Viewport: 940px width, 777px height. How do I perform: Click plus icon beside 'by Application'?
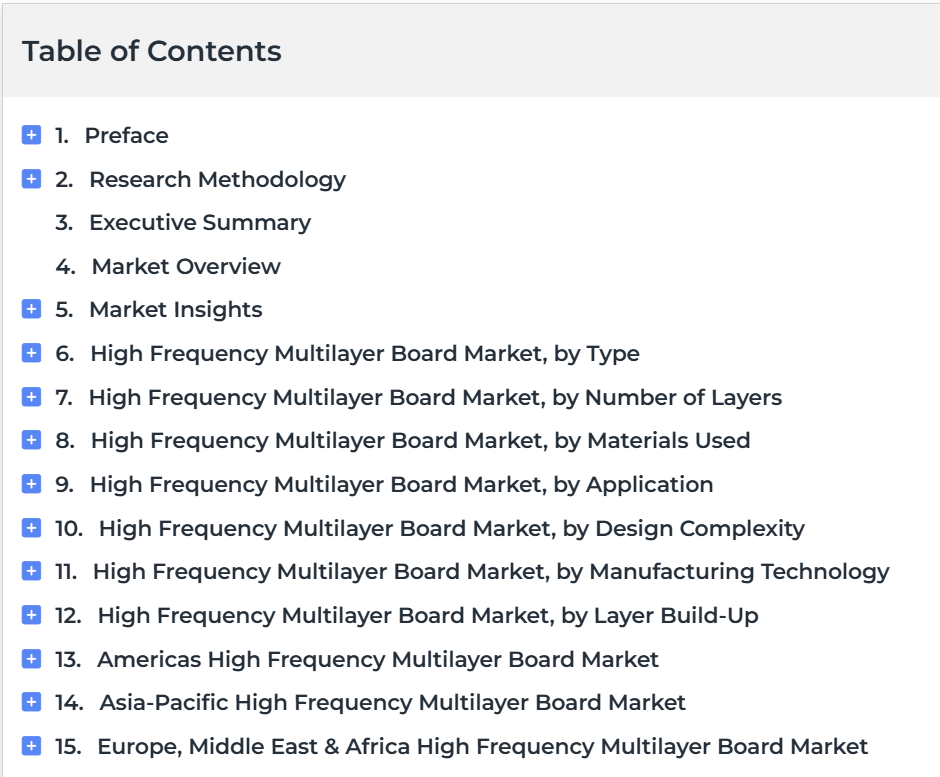pyautogui.click(x=31, y=484)
